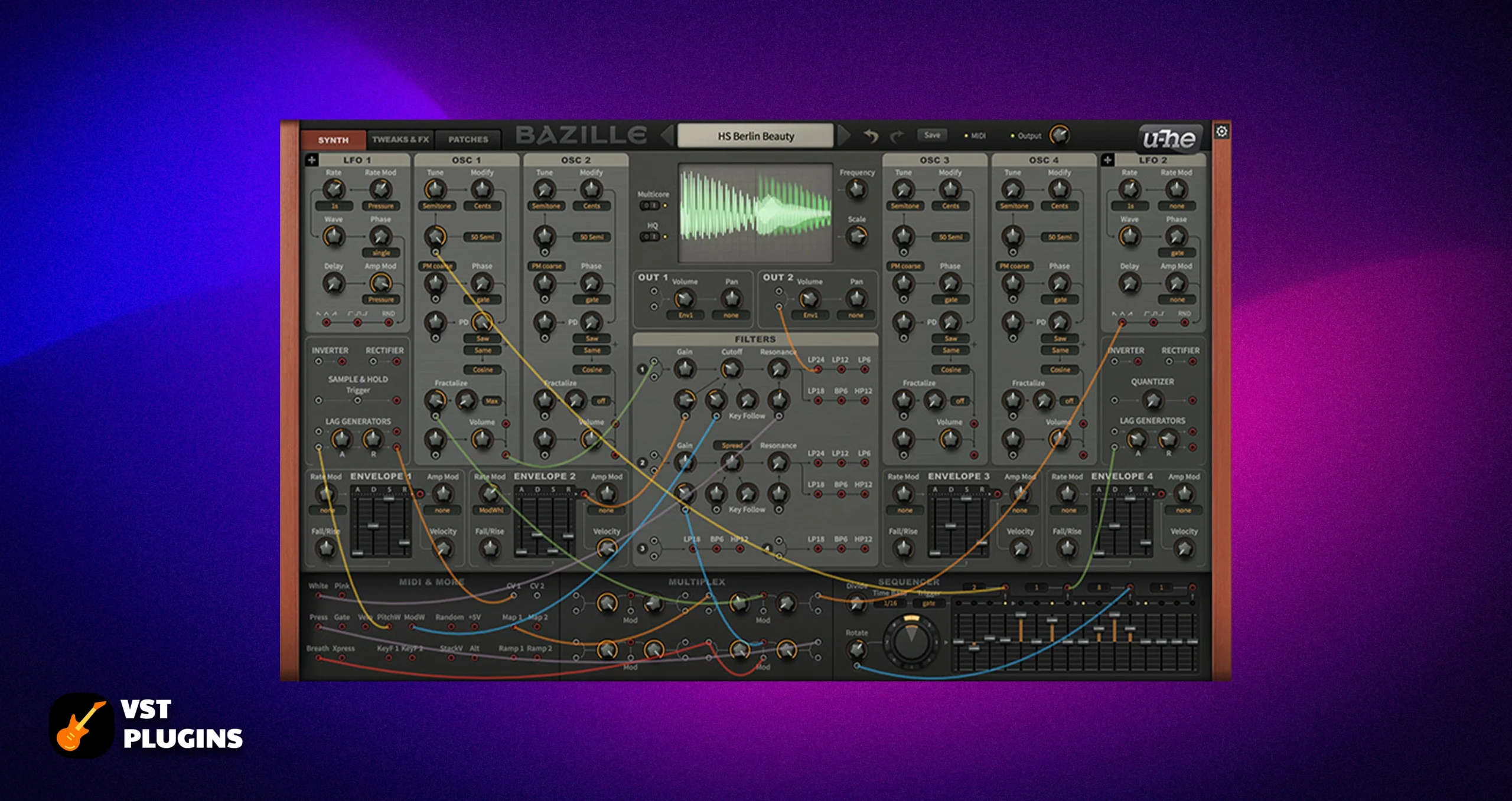Click the Envelope 2 Velocity knob
This screenshot has height=801, width=1512.
click(x=607, y=549)
